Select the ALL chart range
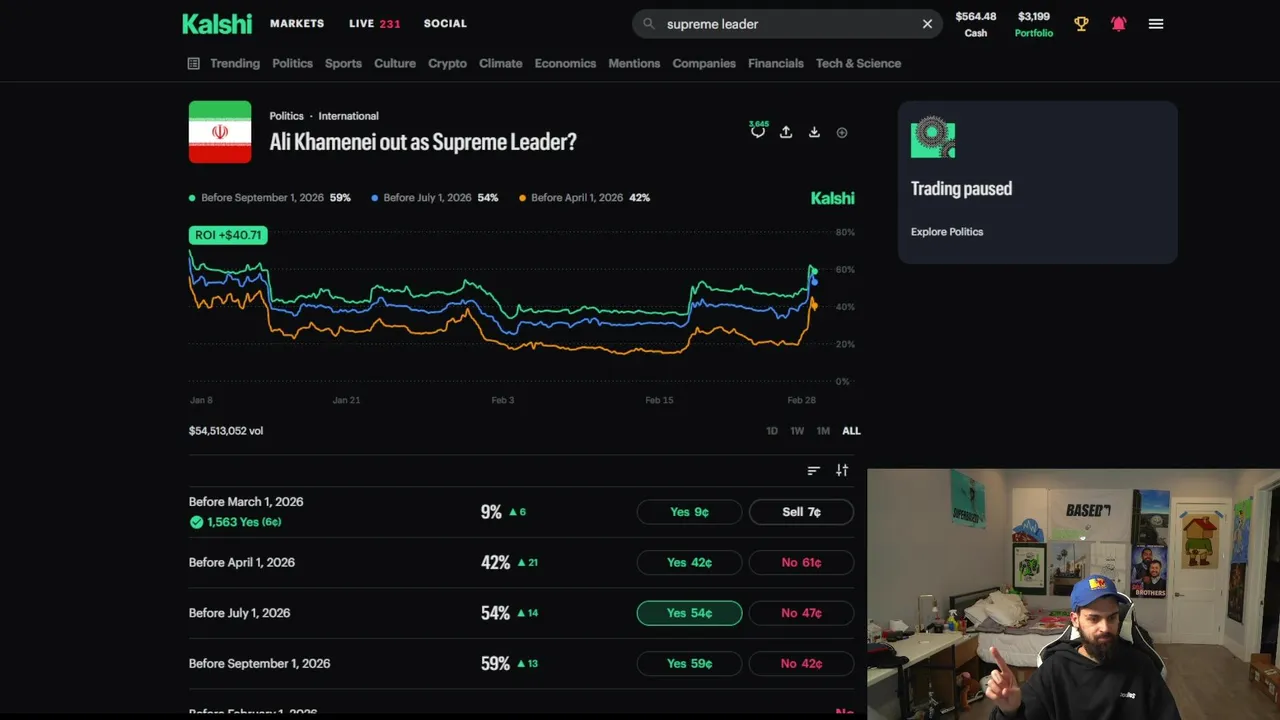Viewport: 1280px width, 720px height. tap(851, 431)
